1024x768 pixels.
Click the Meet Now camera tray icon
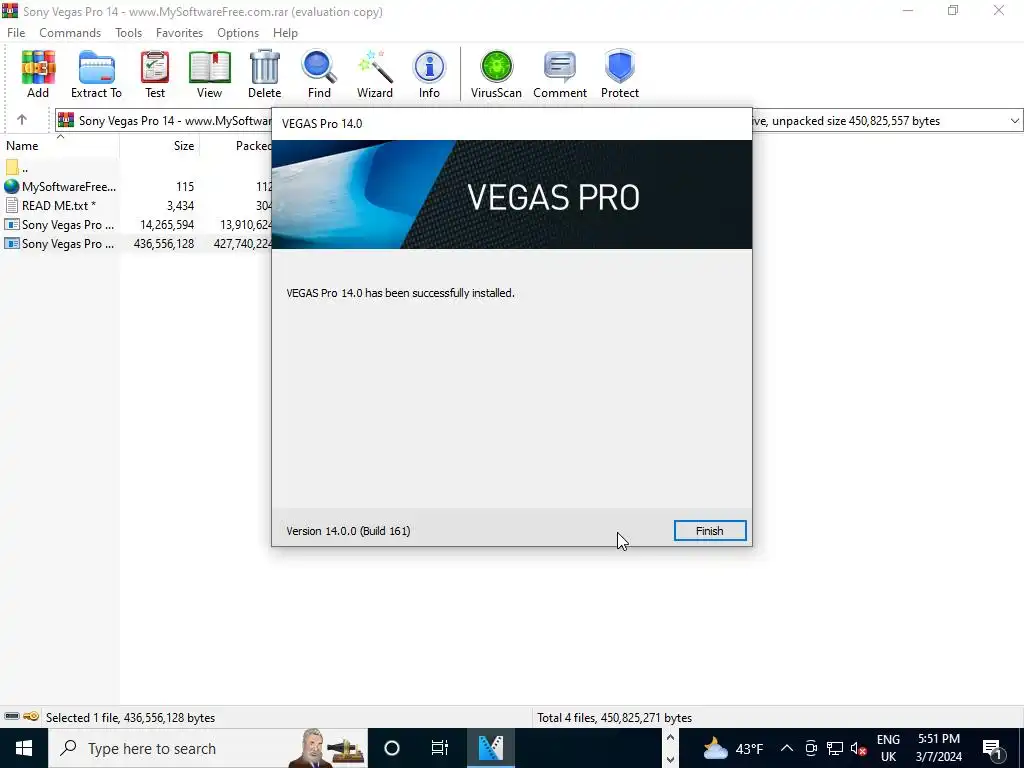tap(811, 748)
